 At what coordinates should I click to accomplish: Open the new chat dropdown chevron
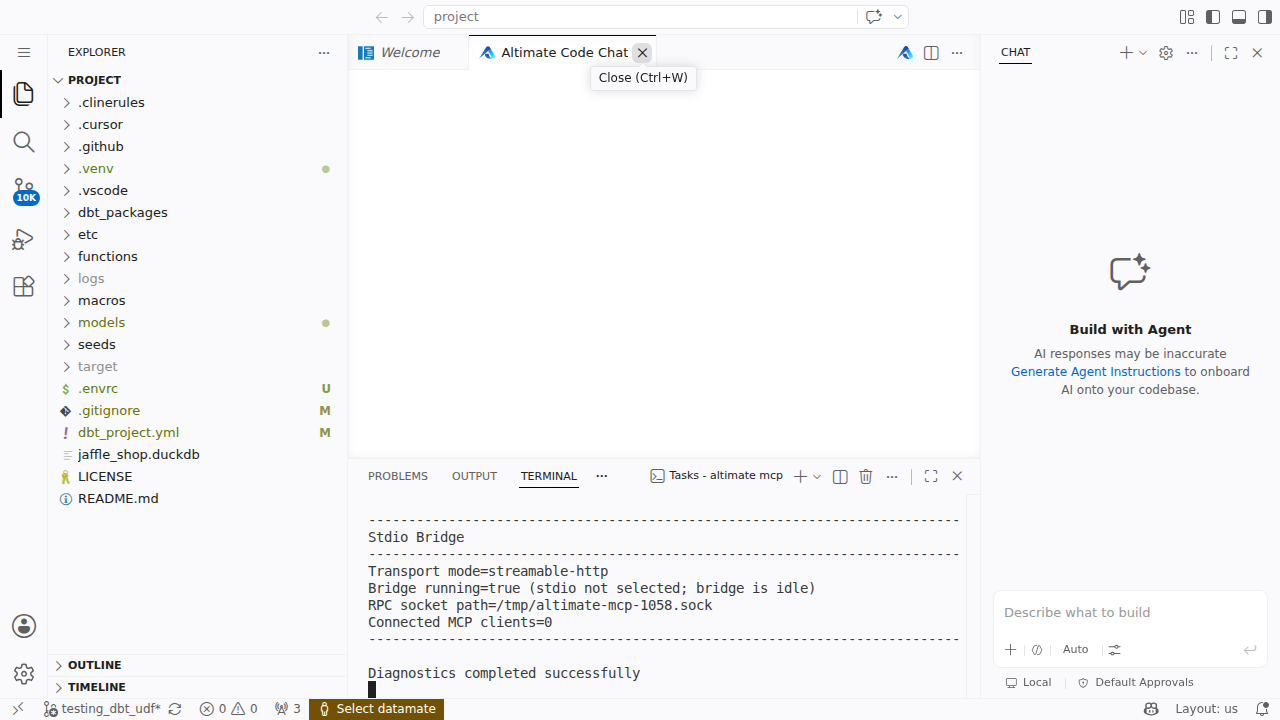click(1143, 53)
